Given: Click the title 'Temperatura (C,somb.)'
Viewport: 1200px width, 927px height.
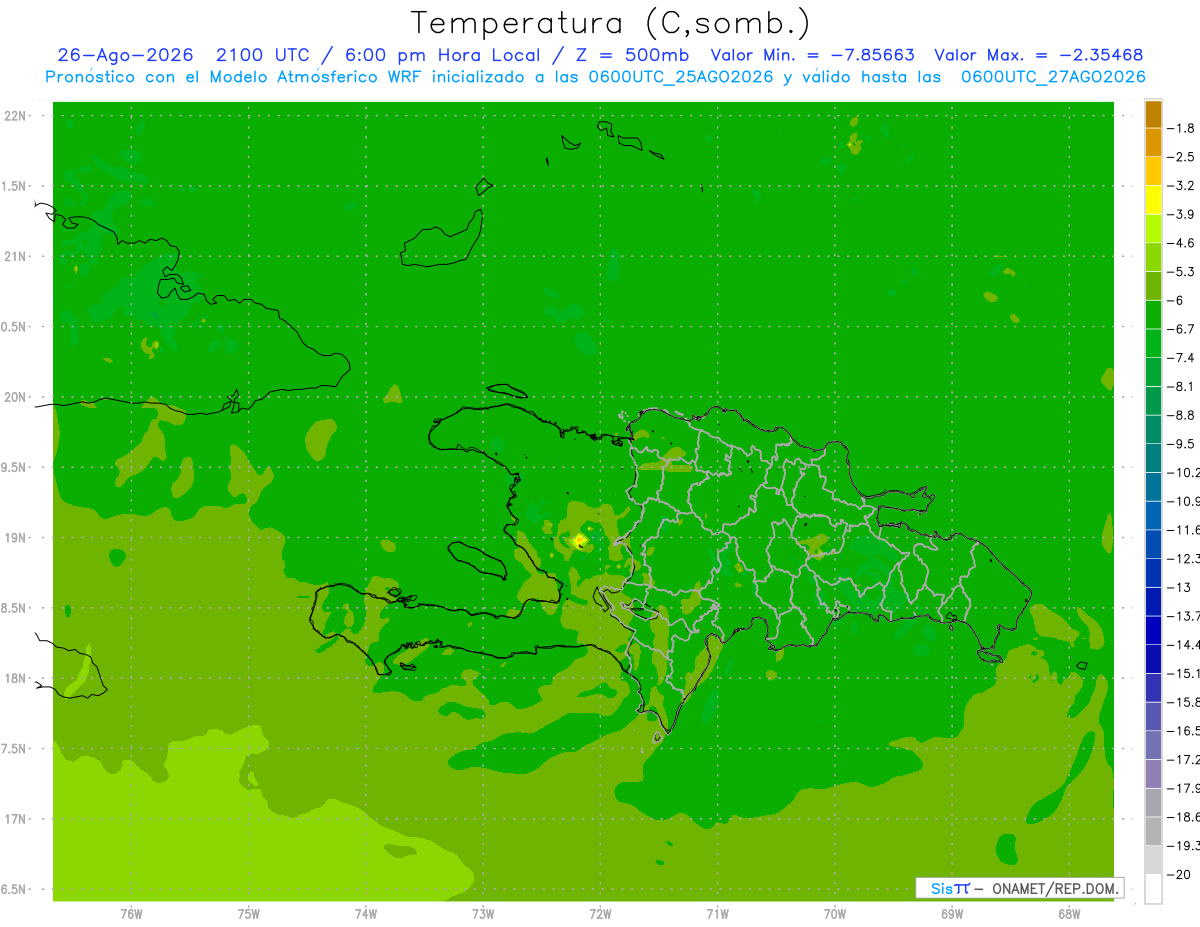Looking at the screenshot, I should [x=611, y=23].
